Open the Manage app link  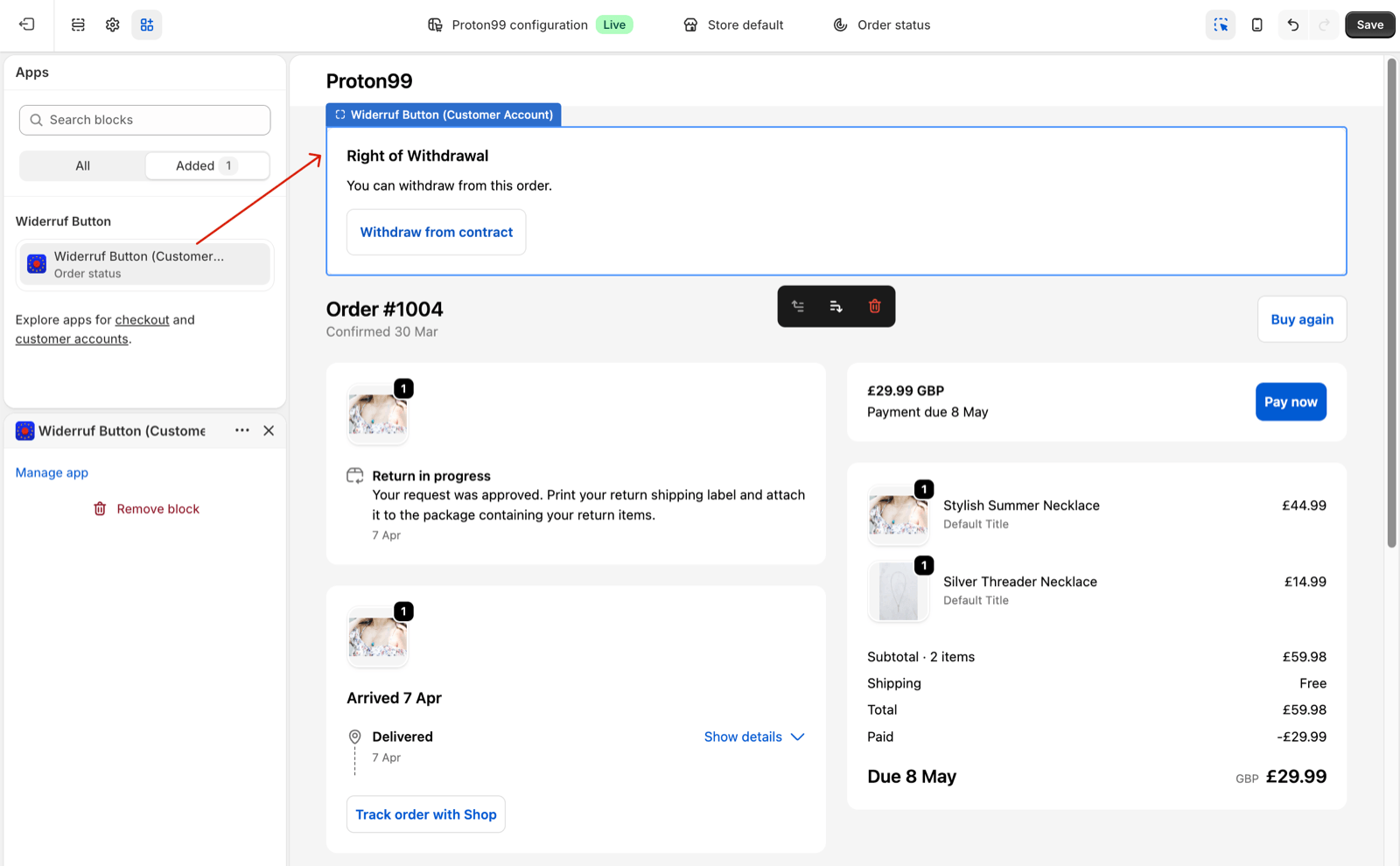point(51,472)
